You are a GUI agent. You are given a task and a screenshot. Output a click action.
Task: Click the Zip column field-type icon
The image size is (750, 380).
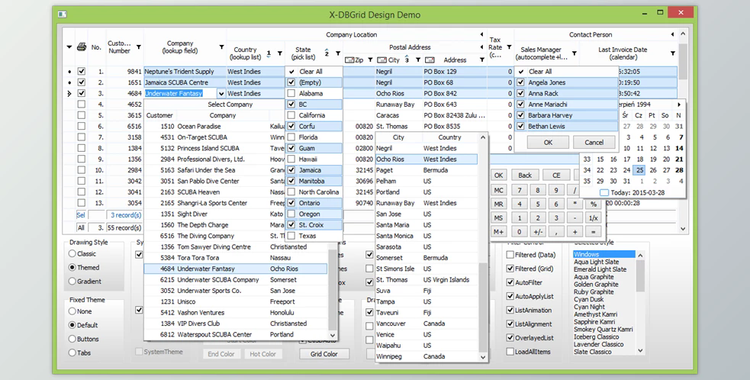[350, 60]
